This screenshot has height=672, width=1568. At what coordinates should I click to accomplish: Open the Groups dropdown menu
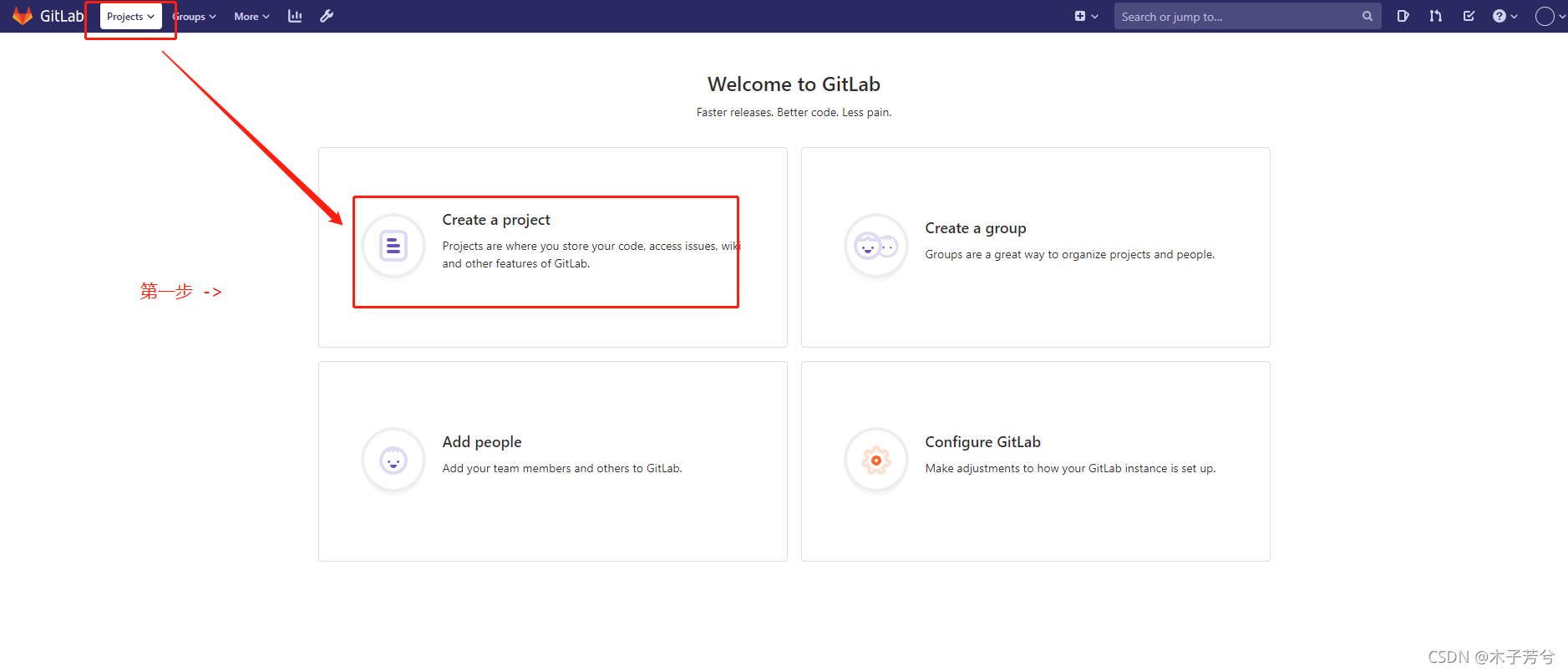(194, 17)
